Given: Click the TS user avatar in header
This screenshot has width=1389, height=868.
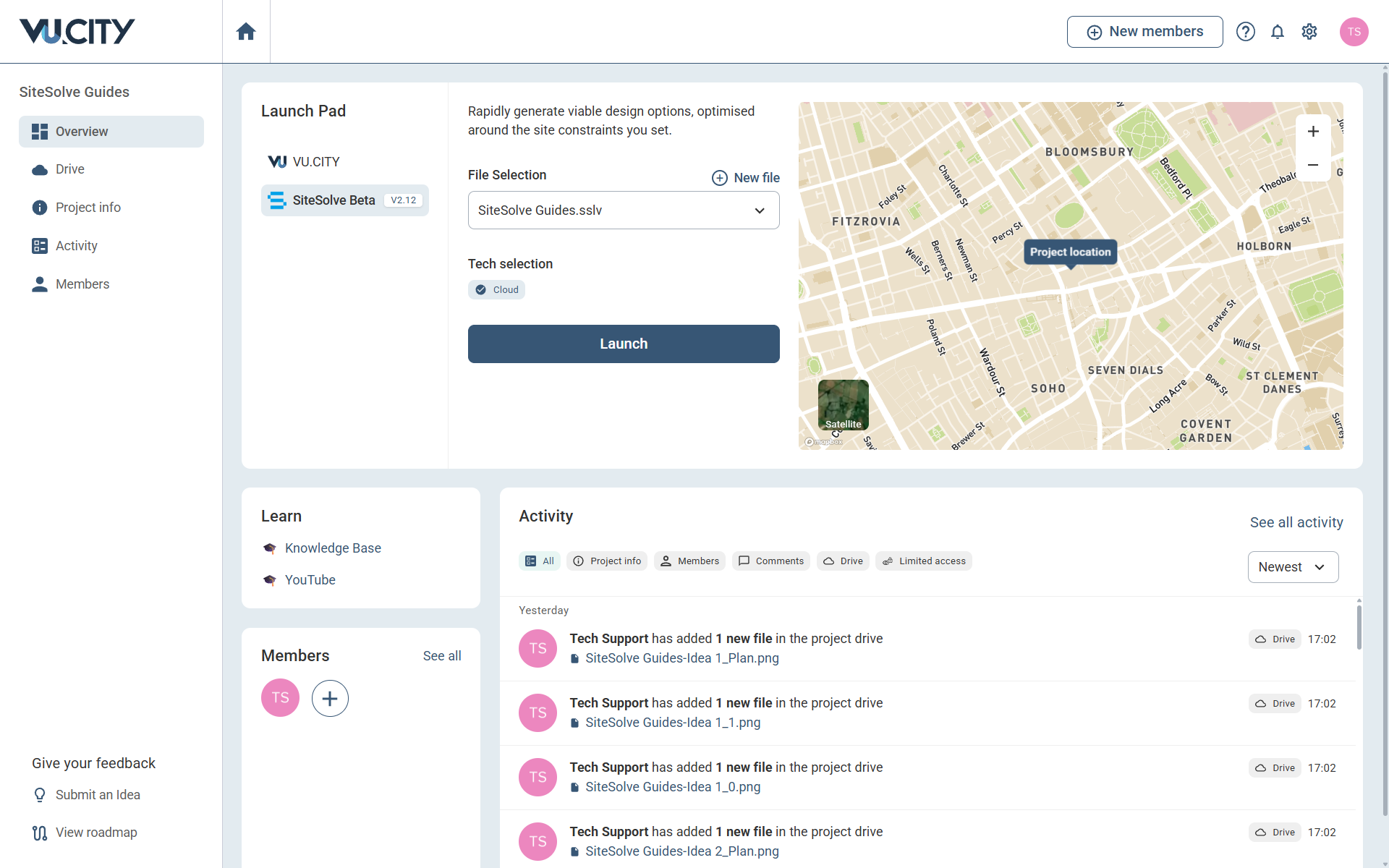Looking at the screenshot, I should coord(1354,32).
